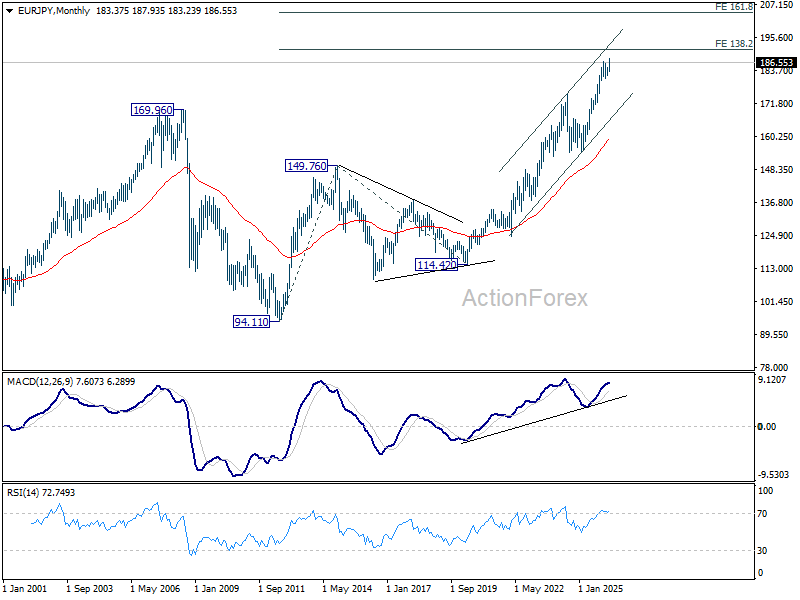Select the 1 Jan 2009 date marker
The image size is (800, 600).
[216, 589]
